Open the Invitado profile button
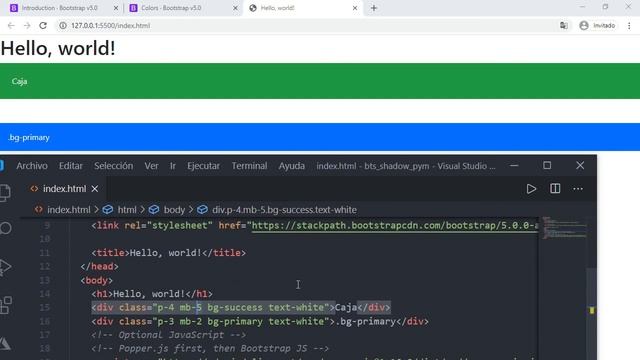This screenshot has width=640, height=360. pyautogui.click(x=597, y=25)
